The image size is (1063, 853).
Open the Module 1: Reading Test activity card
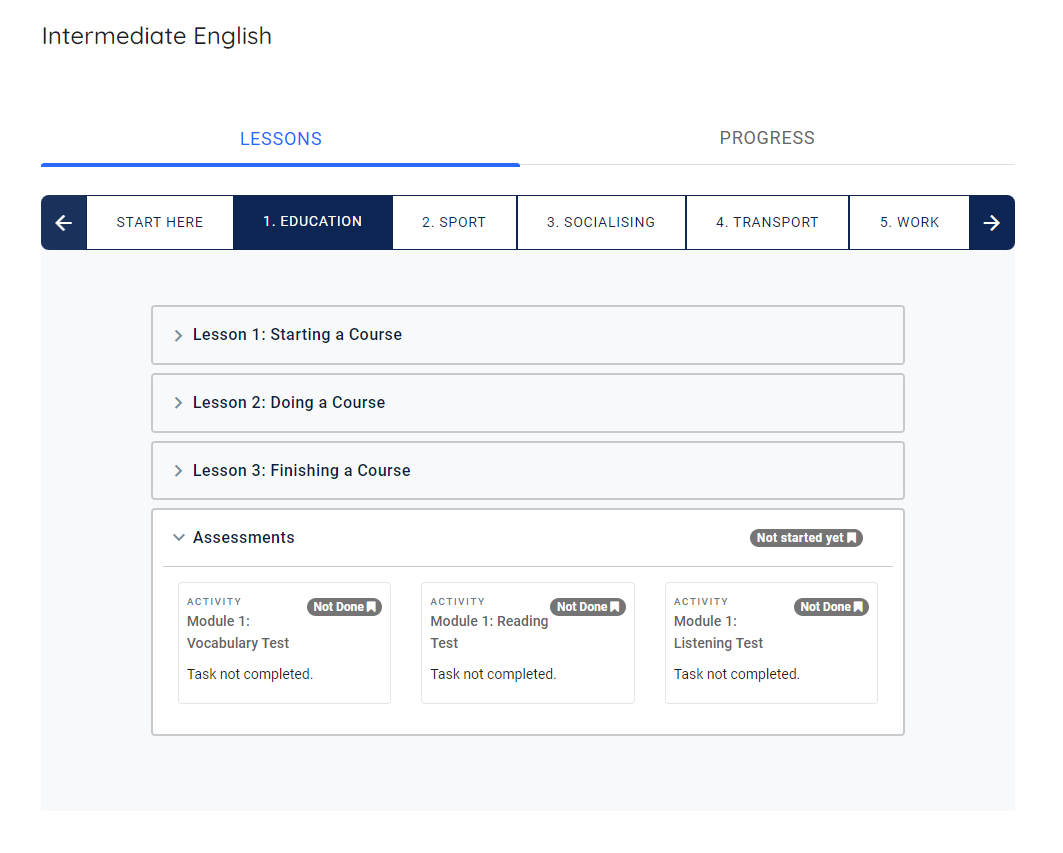pos(528,643)
